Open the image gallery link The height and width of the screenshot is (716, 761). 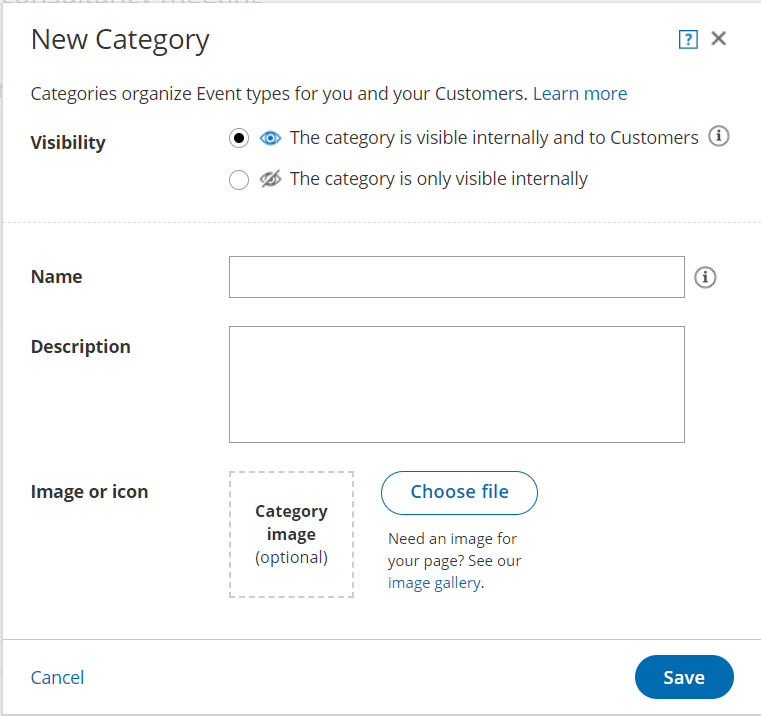click(x=434, y=583)
